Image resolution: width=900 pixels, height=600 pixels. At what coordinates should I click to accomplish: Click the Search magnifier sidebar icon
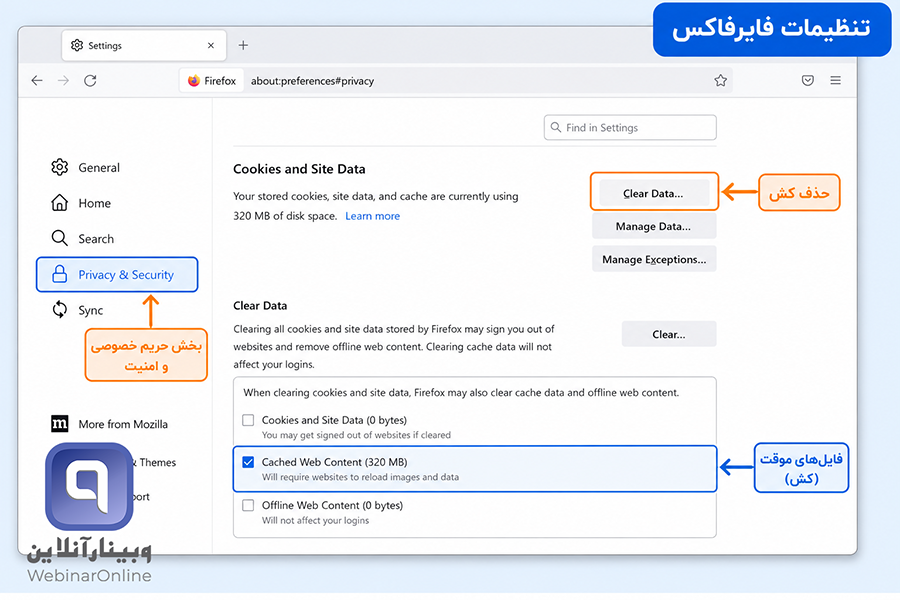pyautogui.click(x=60, y=238)
